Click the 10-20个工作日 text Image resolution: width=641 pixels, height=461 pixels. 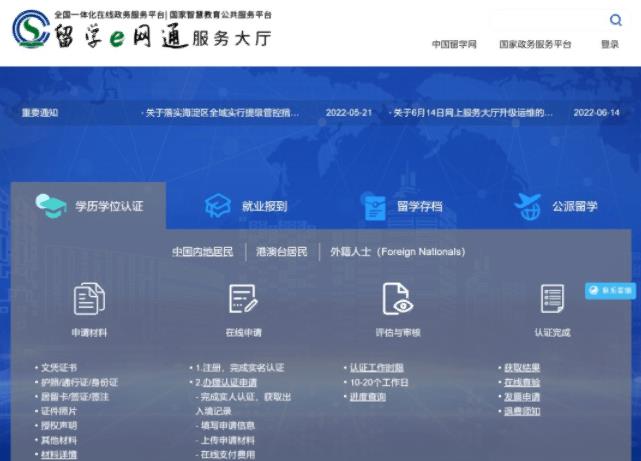(x=379, y=383)
